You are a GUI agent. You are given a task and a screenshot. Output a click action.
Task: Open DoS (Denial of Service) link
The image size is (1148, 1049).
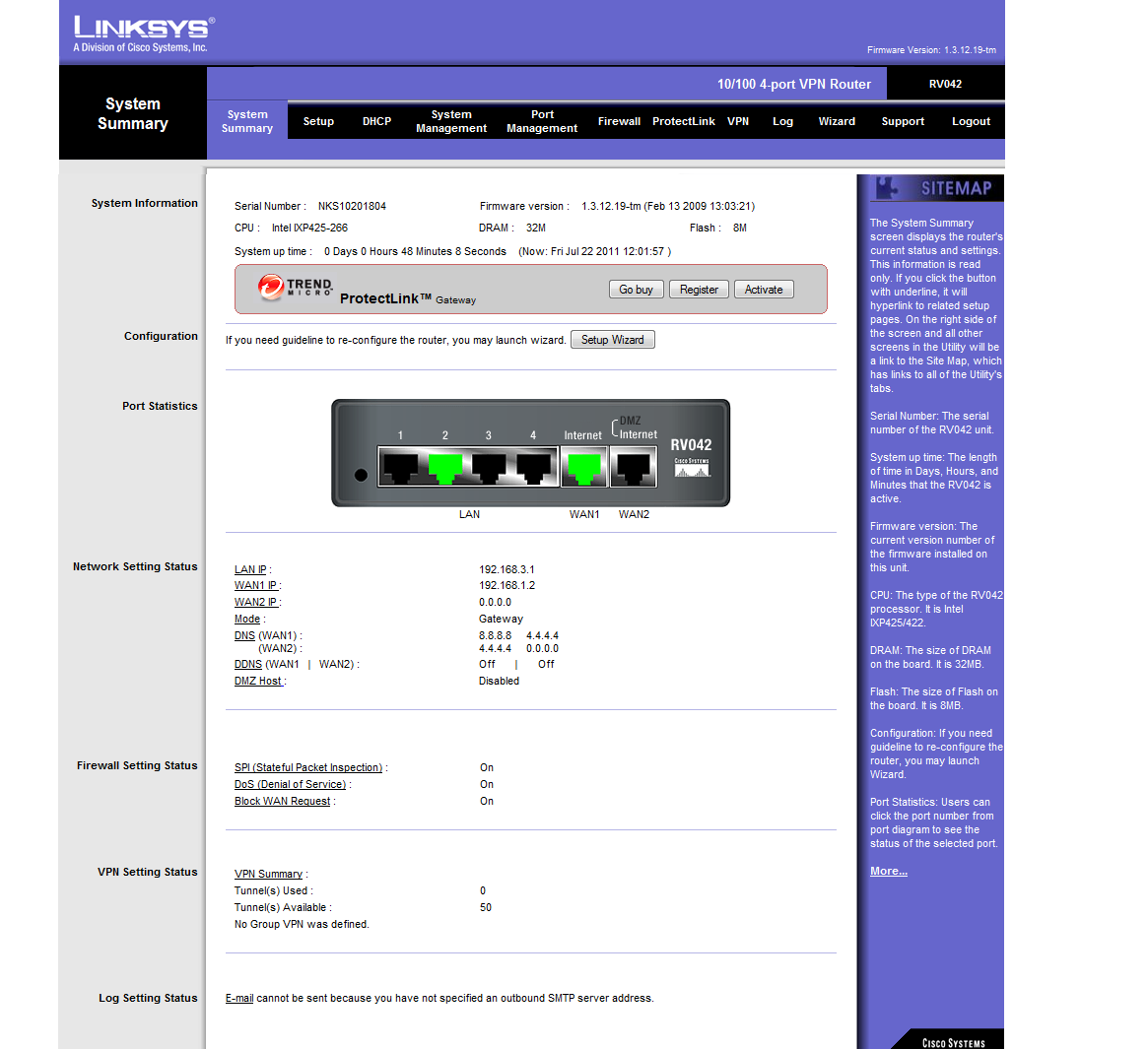point(290,785)
